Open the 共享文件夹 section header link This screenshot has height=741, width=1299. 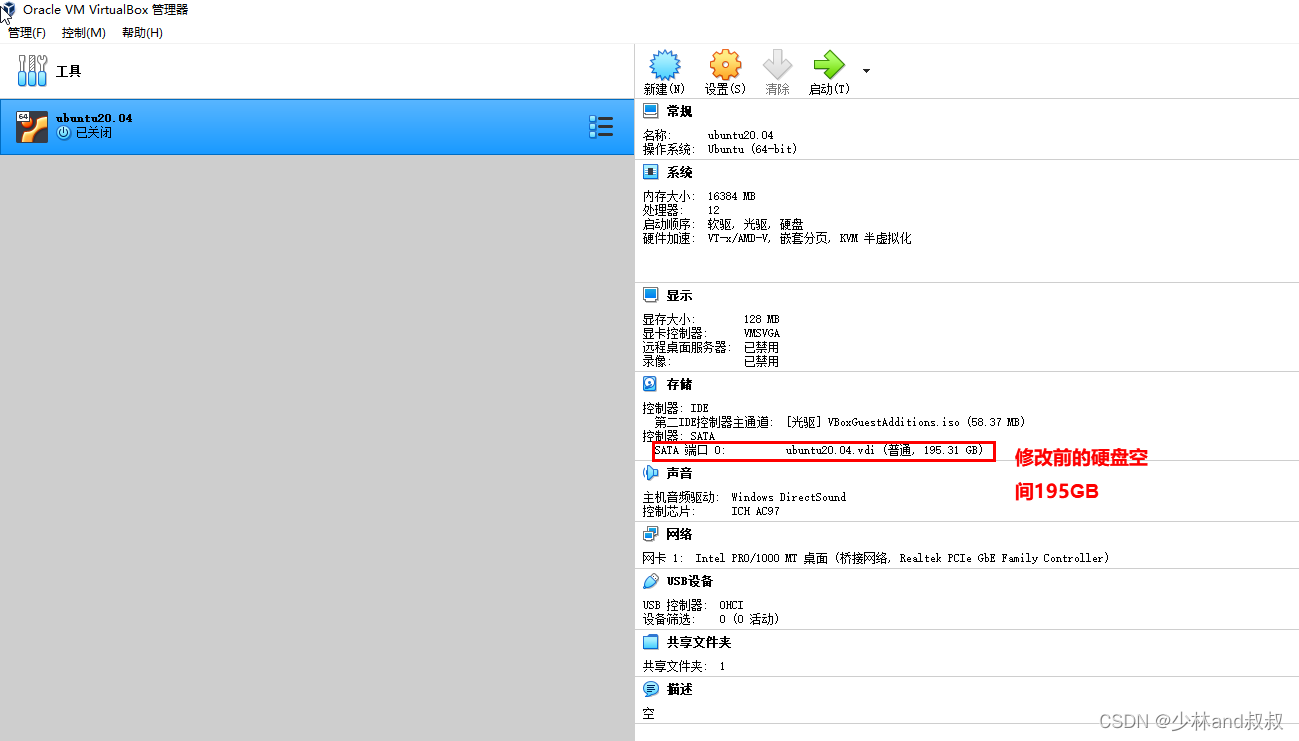pos(699,643)
